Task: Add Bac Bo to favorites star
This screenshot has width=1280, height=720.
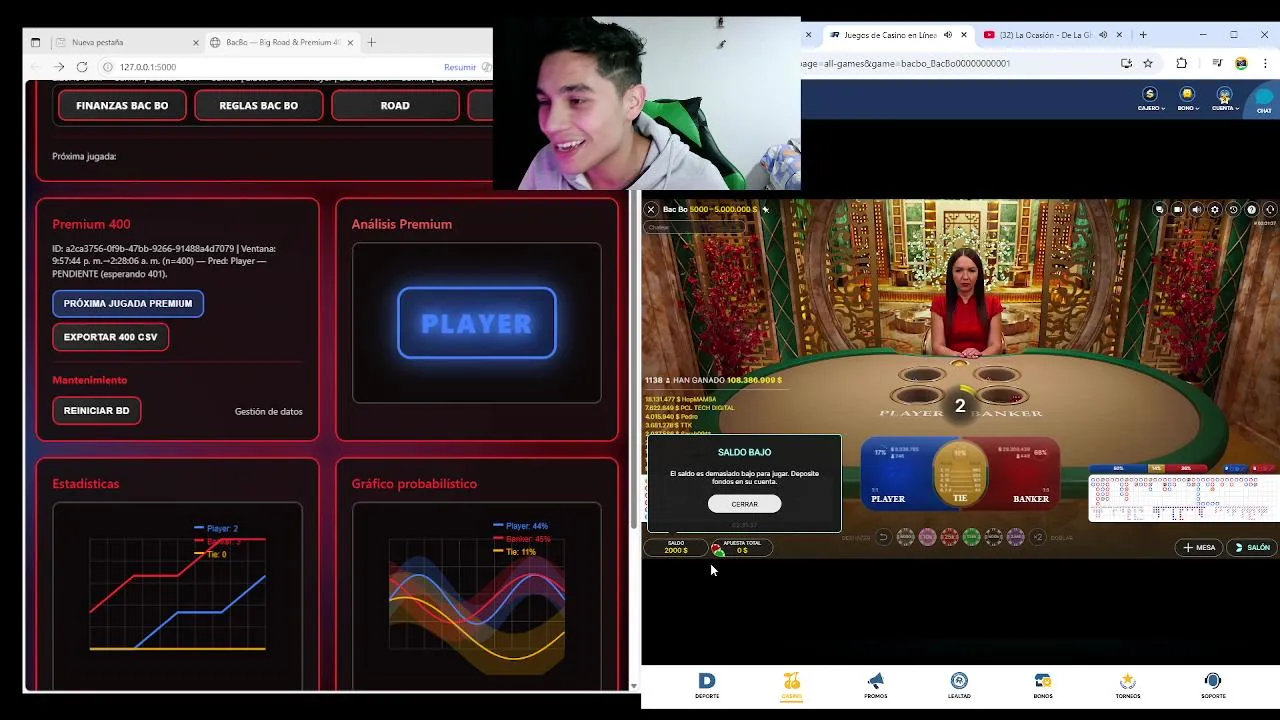Action: tap(766, 209)
